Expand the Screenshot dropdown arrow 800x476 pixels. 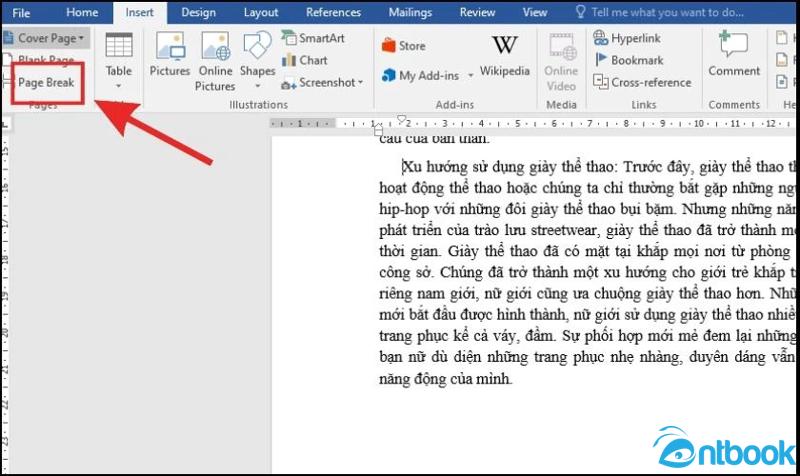coord(361,82)
